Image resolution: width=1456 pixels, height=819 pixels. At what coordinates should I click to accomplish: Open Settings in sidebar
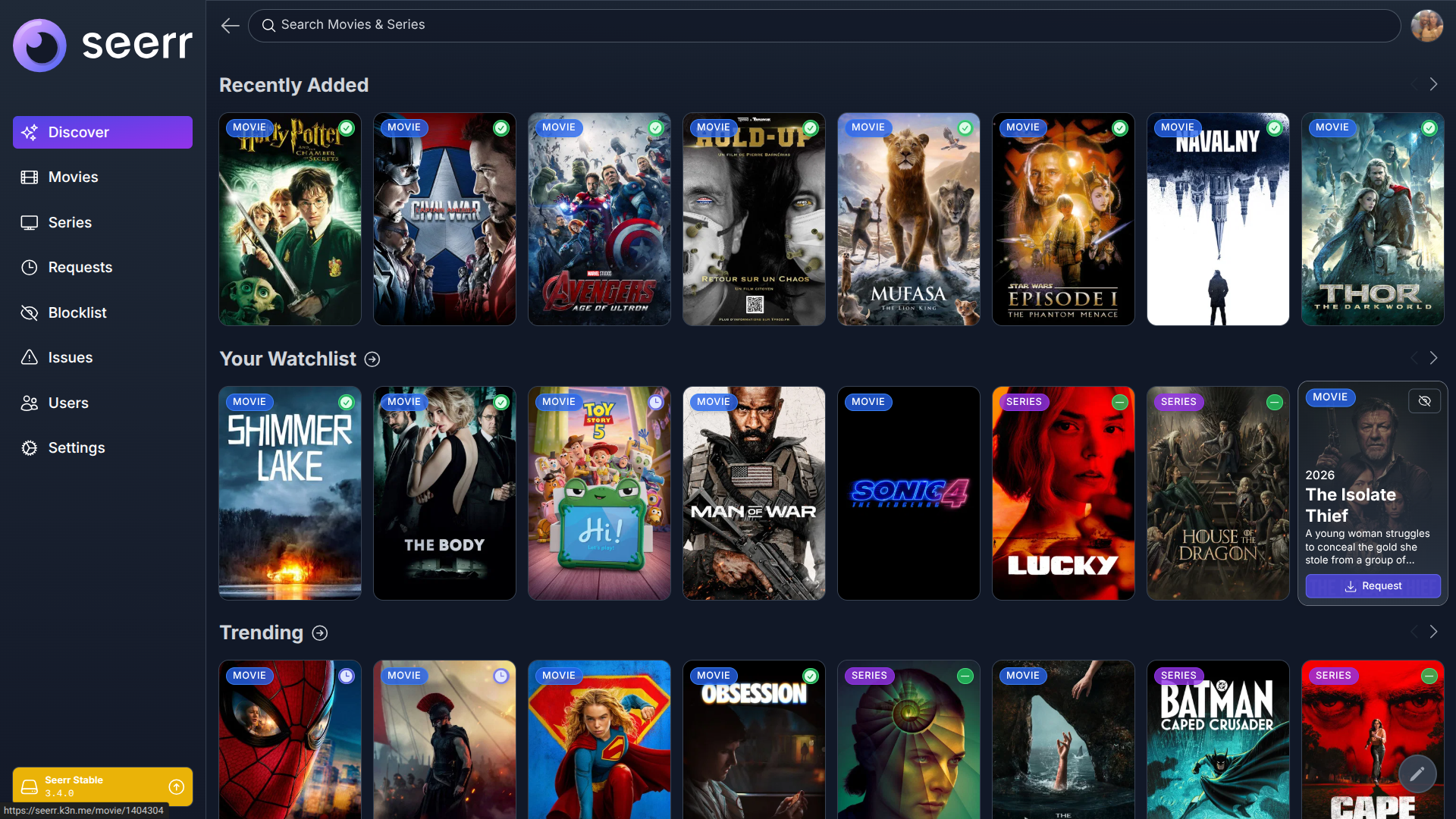pyautogui.click(x=102, y=448)
